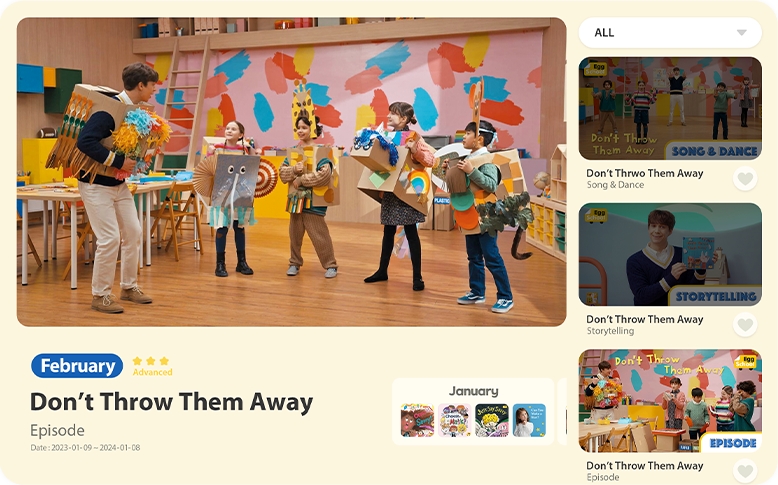Click the three-star Advanced level rating
This screenshot has width=778, height=485.
pyautogui.click(x=152, y=366)
